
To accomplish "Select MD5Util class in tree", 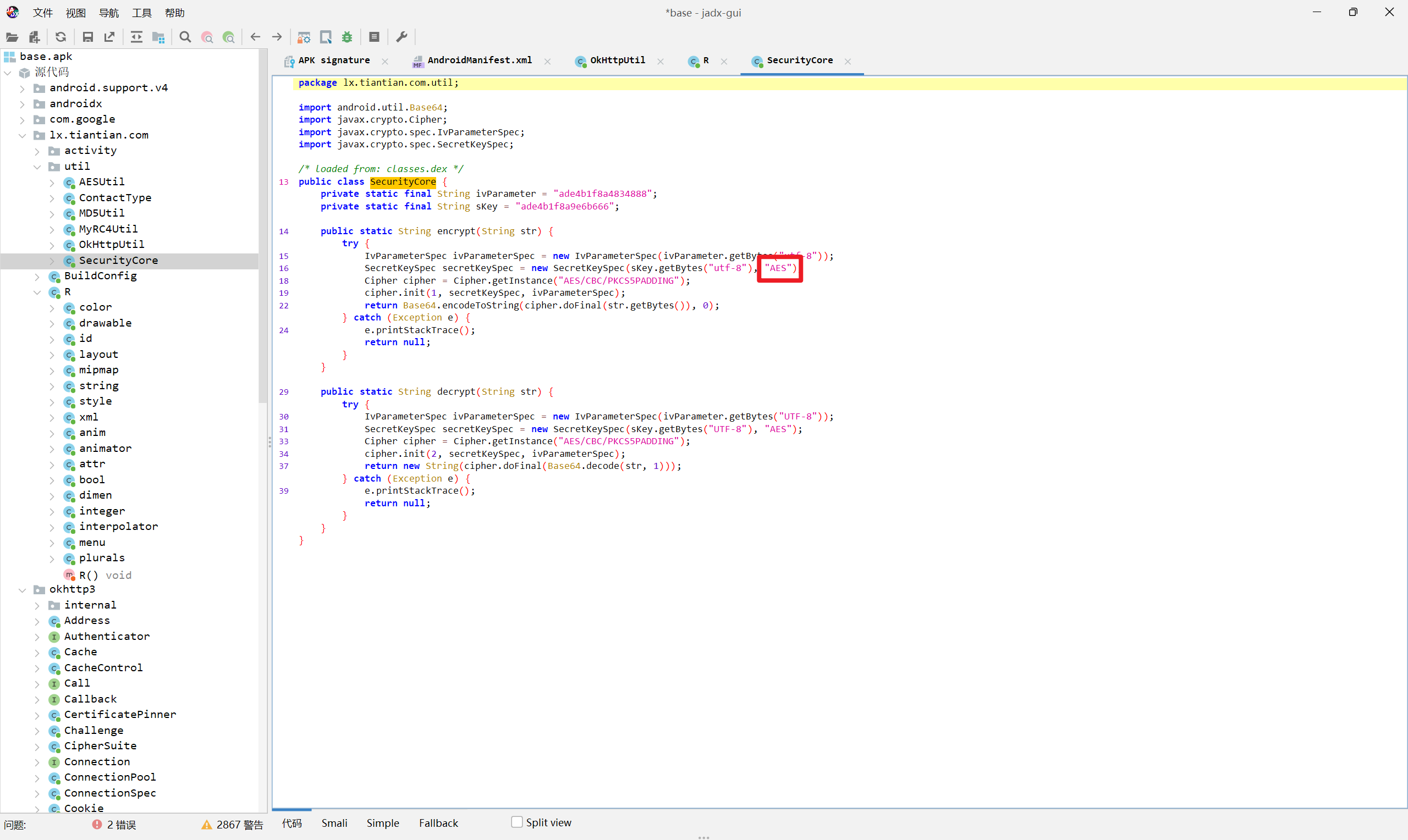I will (x=102, y=213).
